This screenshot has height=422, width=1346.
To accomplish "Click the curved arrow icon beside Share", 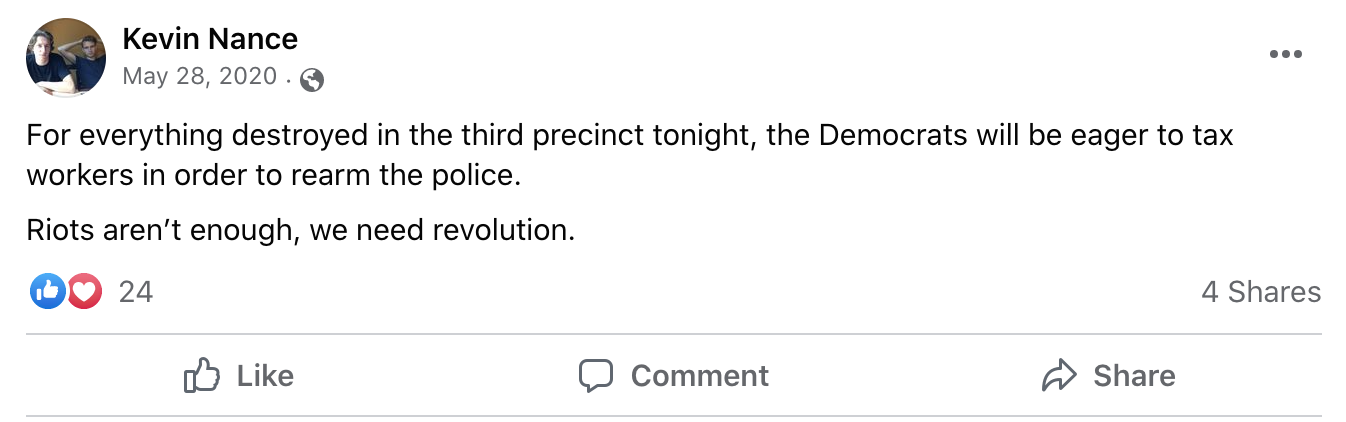I will [x=1059, y=376].
